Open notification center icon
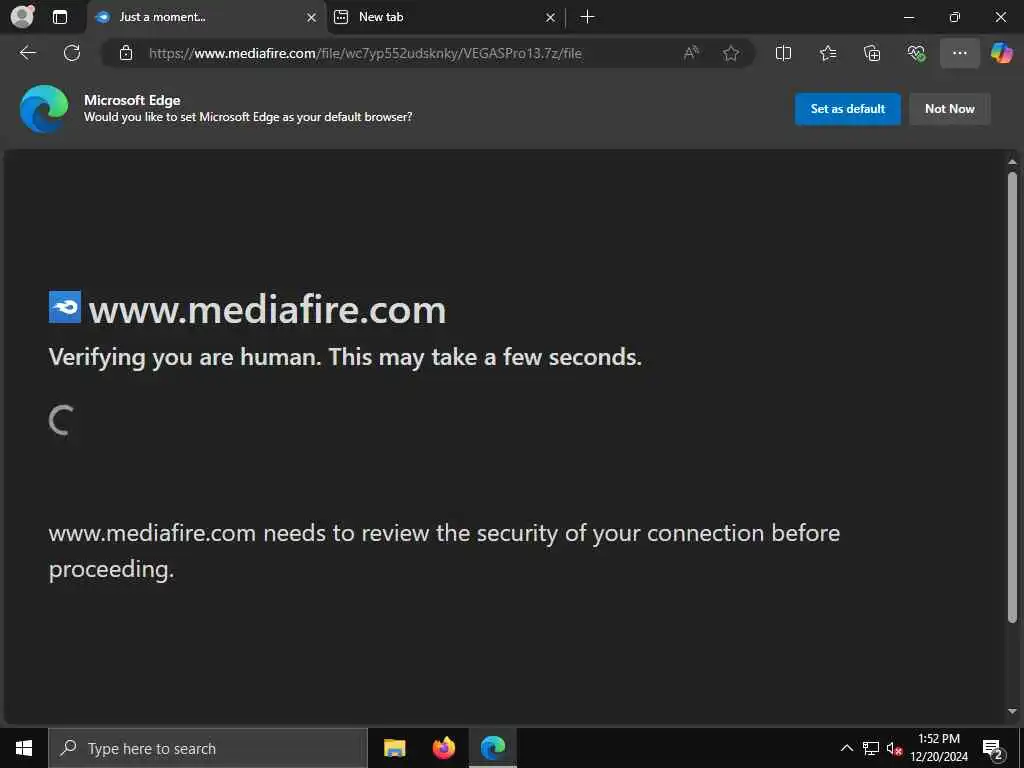1024x768 pixels. 993,748
